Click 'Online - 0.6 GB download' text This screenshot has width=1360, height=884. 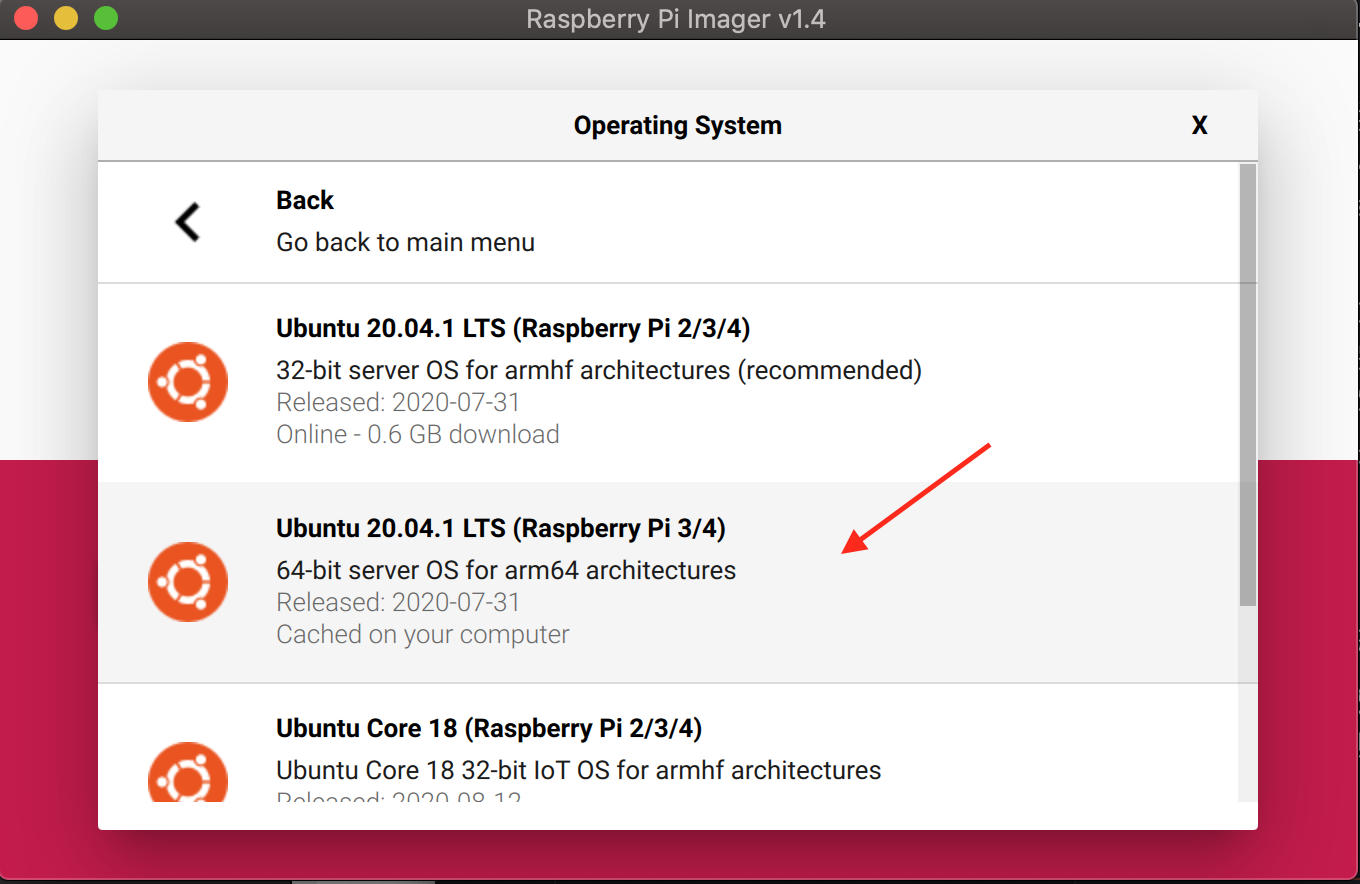(418, 435)
